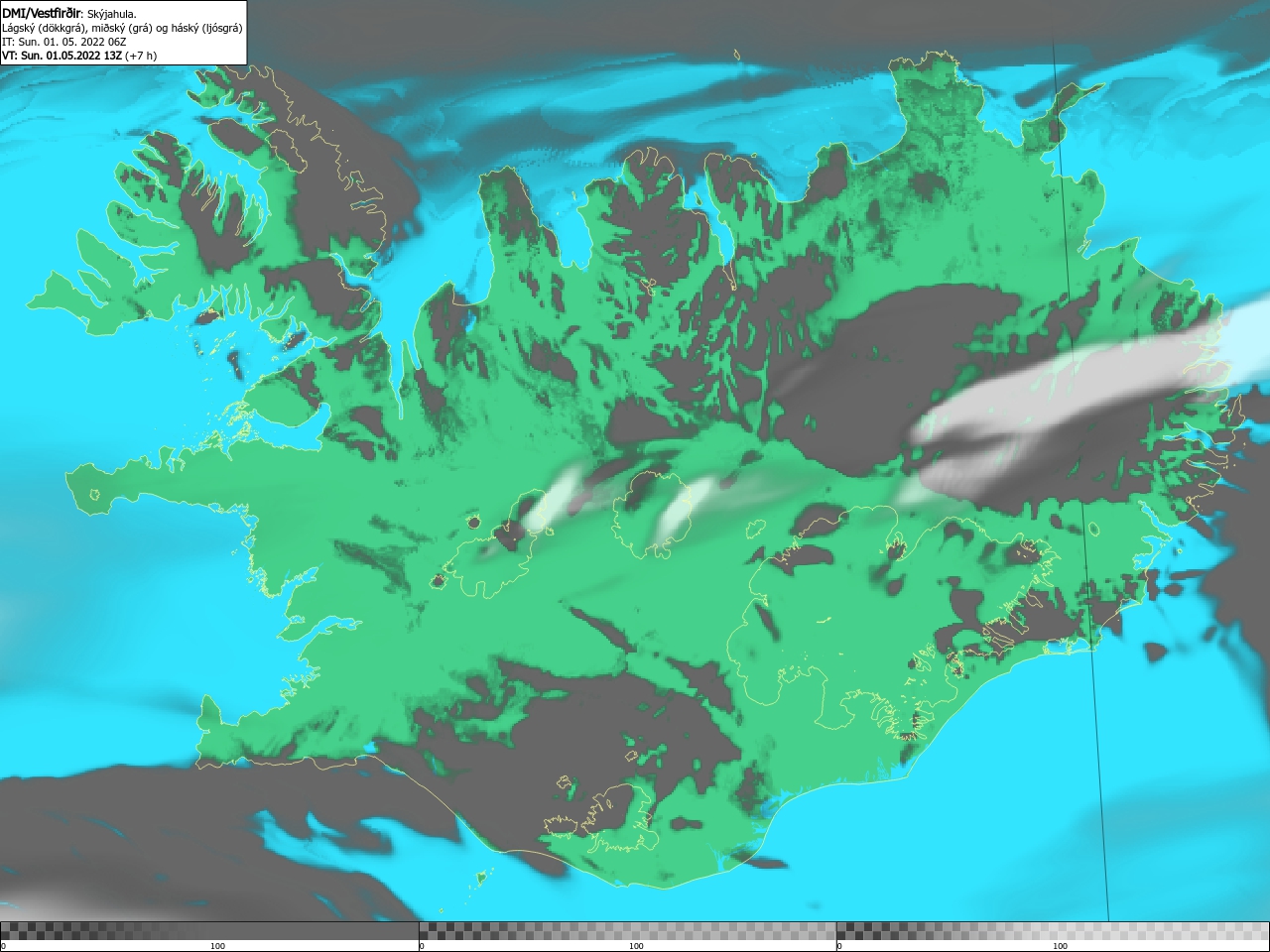This screenshot has width=1270, height=952.
Task: Click the dark-gray low cloud color scale
Action: [209, 930]
